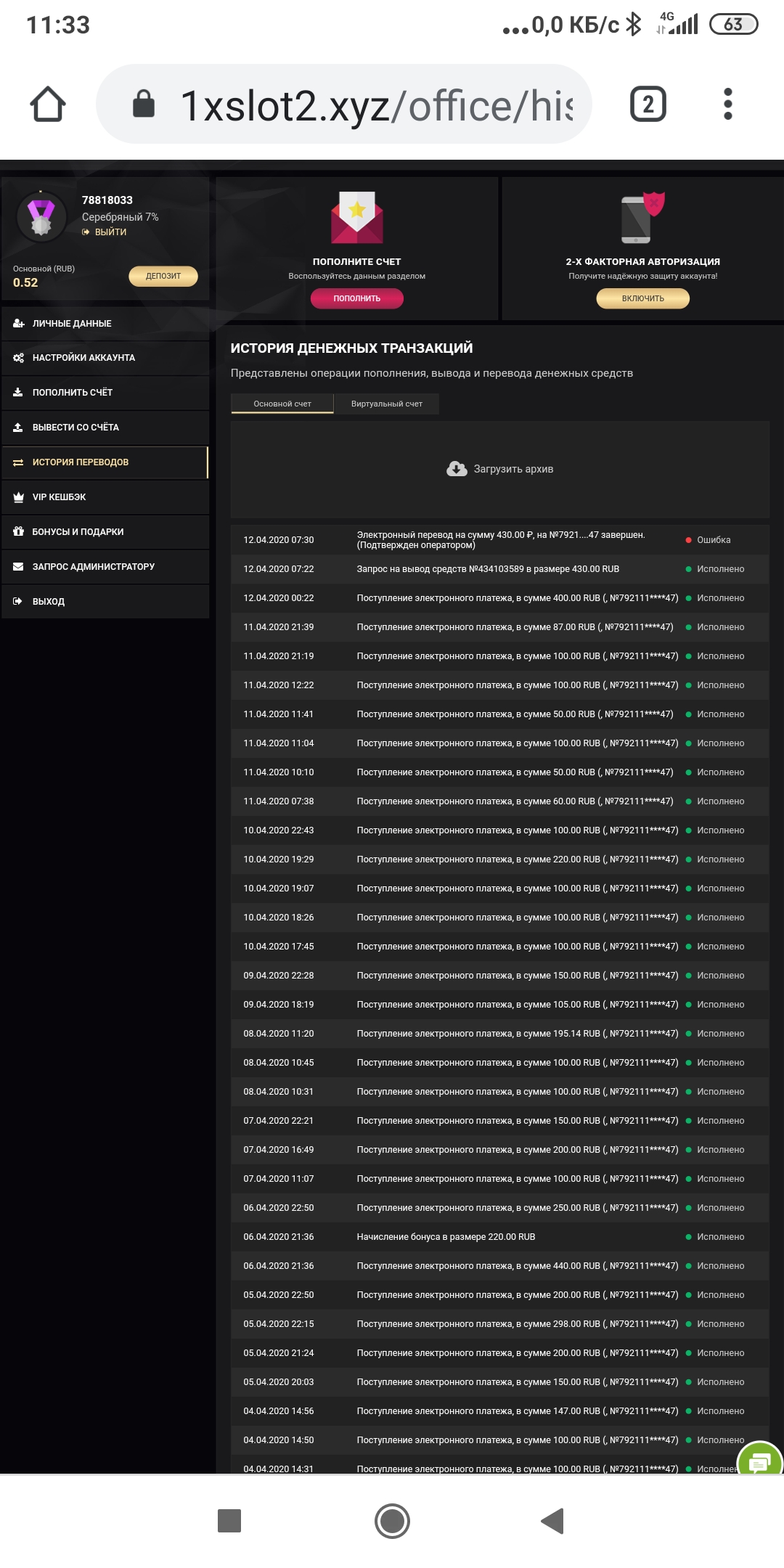The width and height of the screenshot is (784, 1568).
Task: Open VIP КЕШБЭК menu item
Action: click(105, 497)
